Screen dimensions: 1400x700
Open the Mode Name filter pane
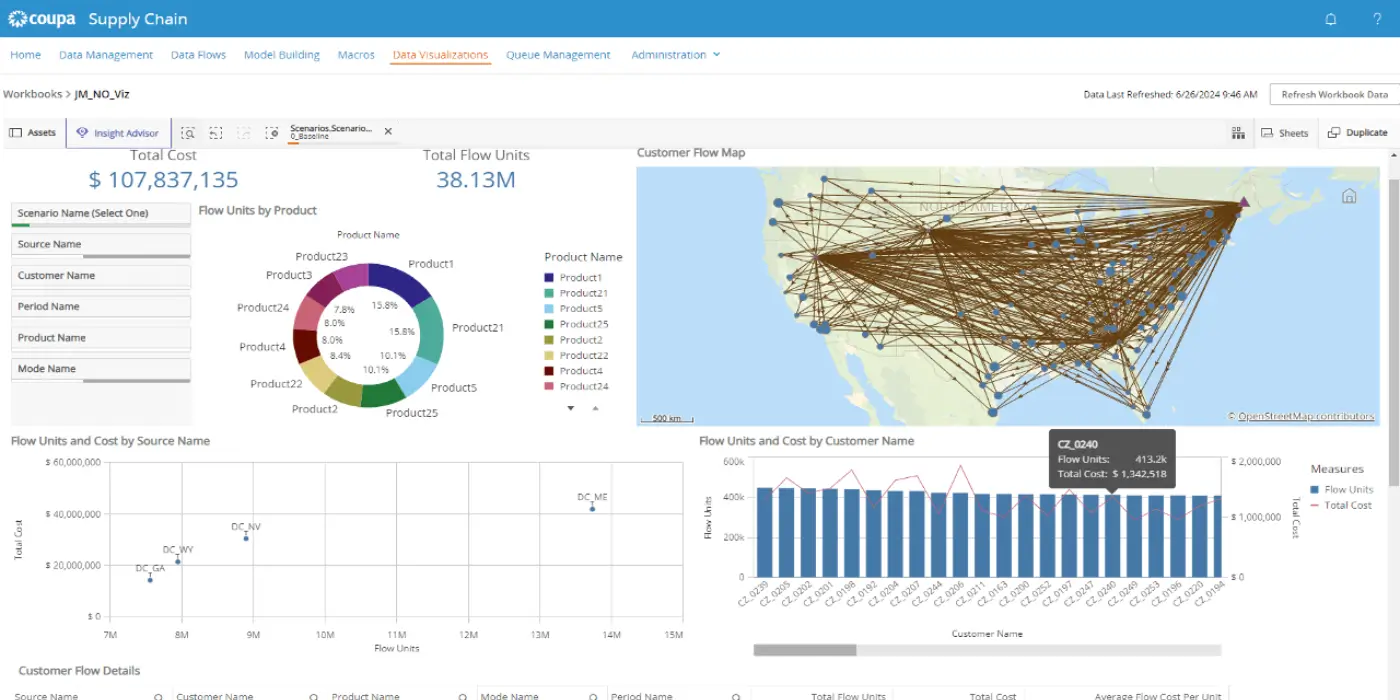(100, 369)
